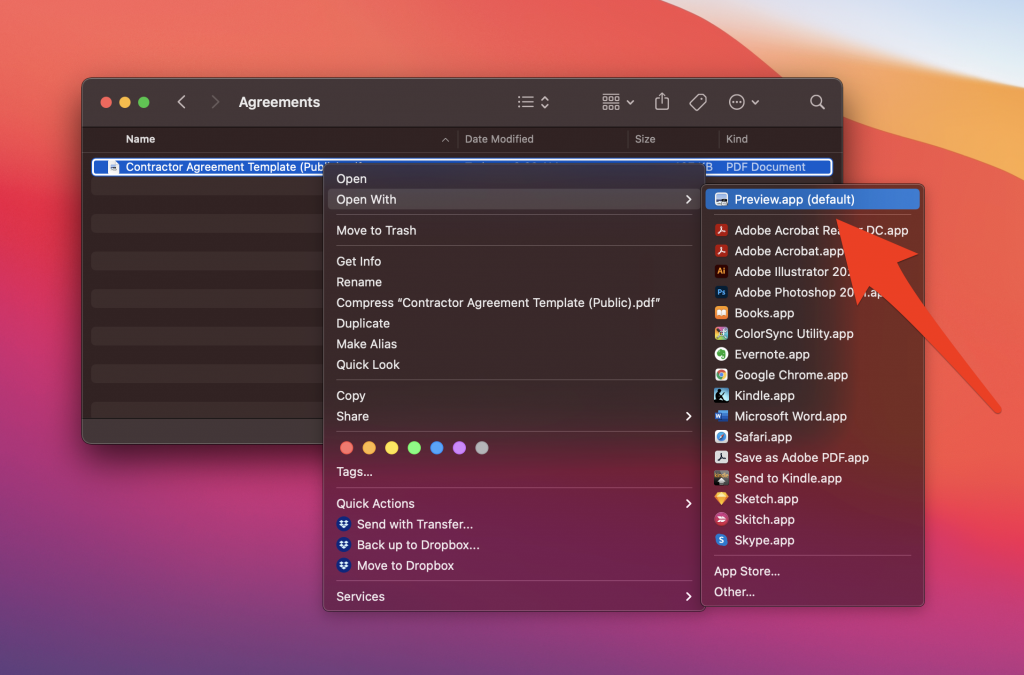Expand the Share submenu
The width and height of the screenshot is (1024, 675).
pos(514,416)
